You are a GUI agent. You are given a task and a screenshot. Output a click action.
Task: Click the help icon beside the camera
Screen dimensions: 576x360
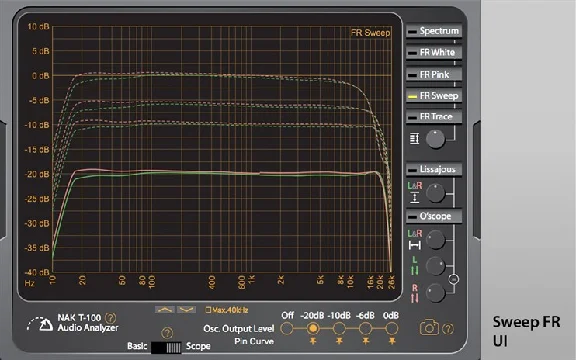pos(448,328)
